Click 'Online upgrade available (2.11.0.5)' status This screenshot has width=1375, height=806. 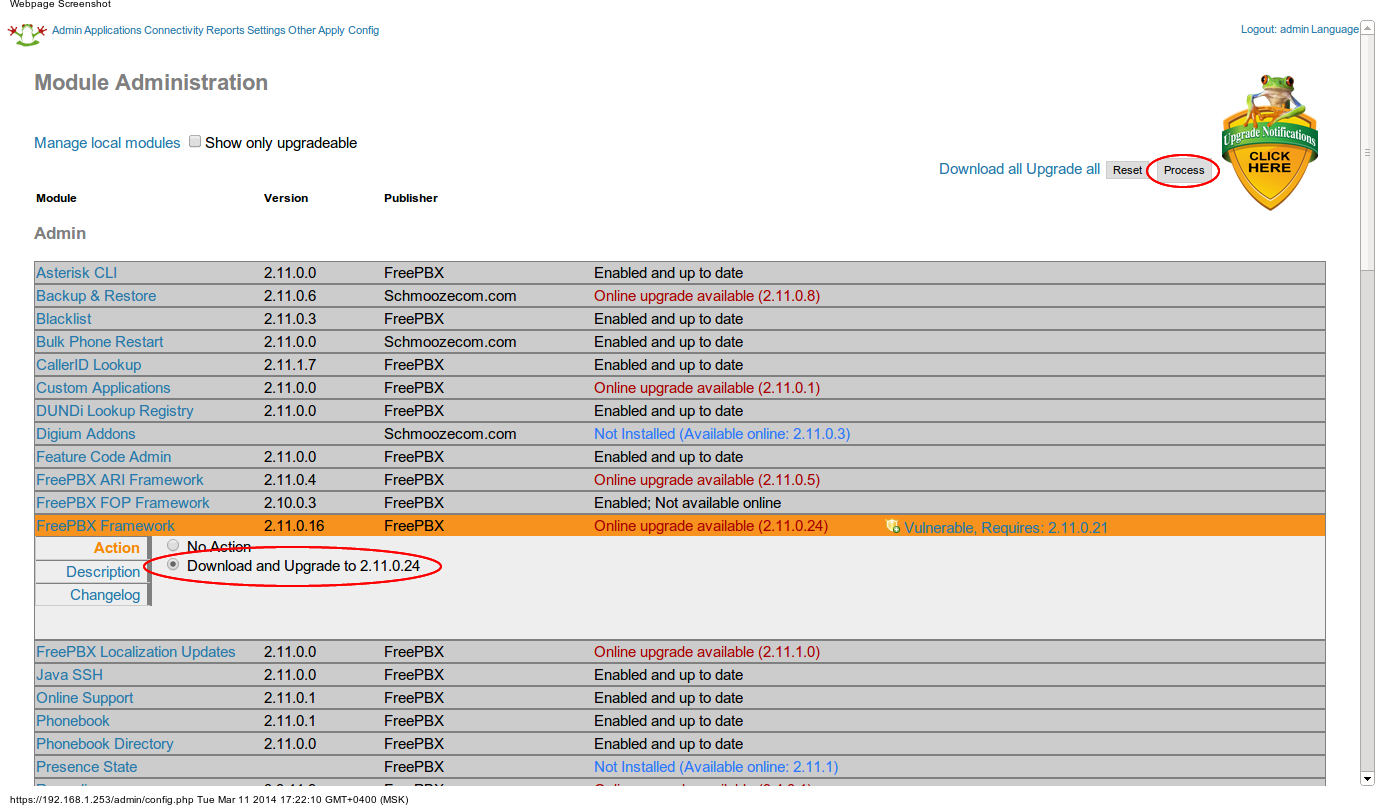(x=707, y=480)
